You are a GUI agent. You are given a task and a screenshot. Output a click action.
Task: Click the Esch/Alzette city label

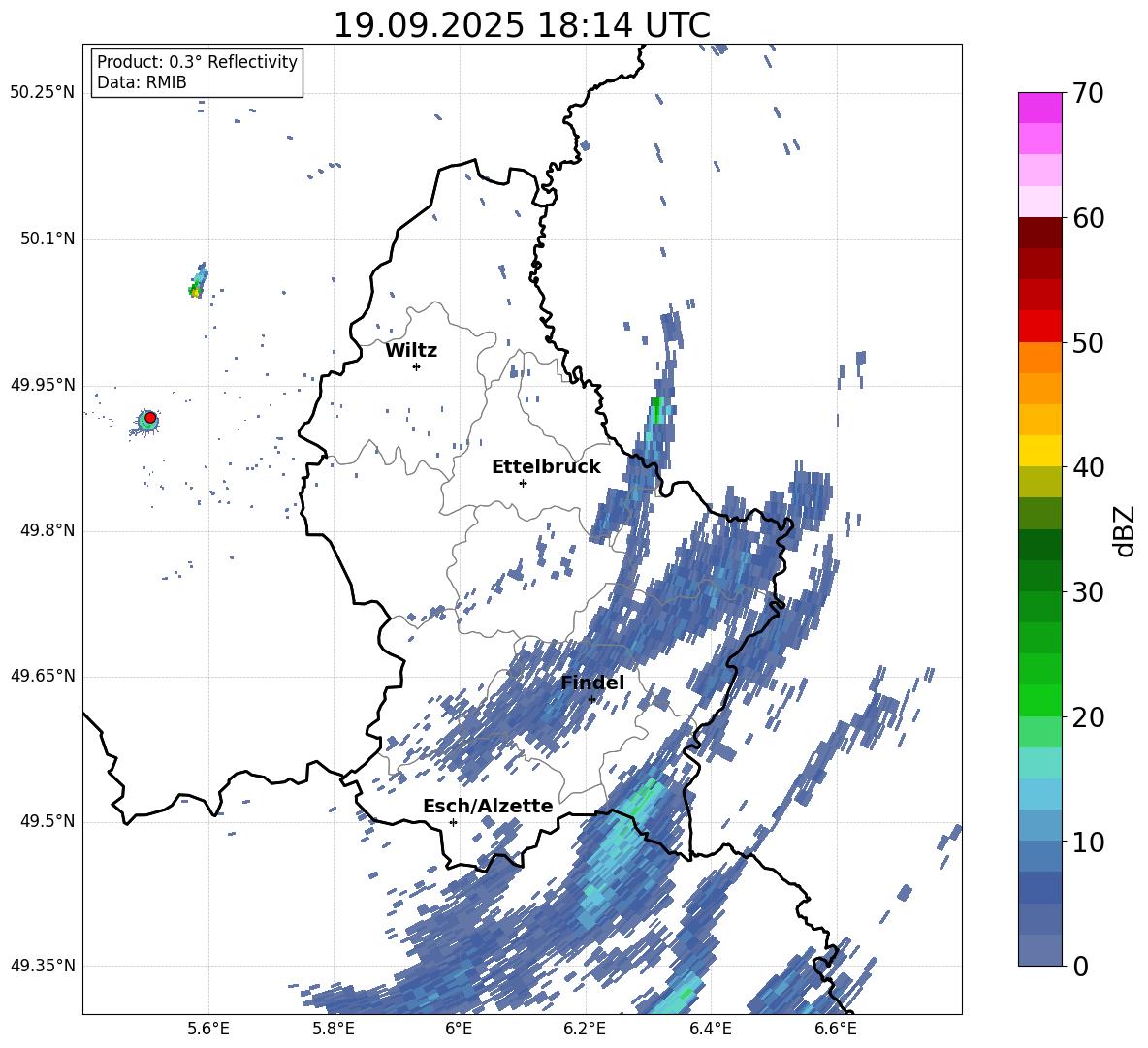coord(488,806)
